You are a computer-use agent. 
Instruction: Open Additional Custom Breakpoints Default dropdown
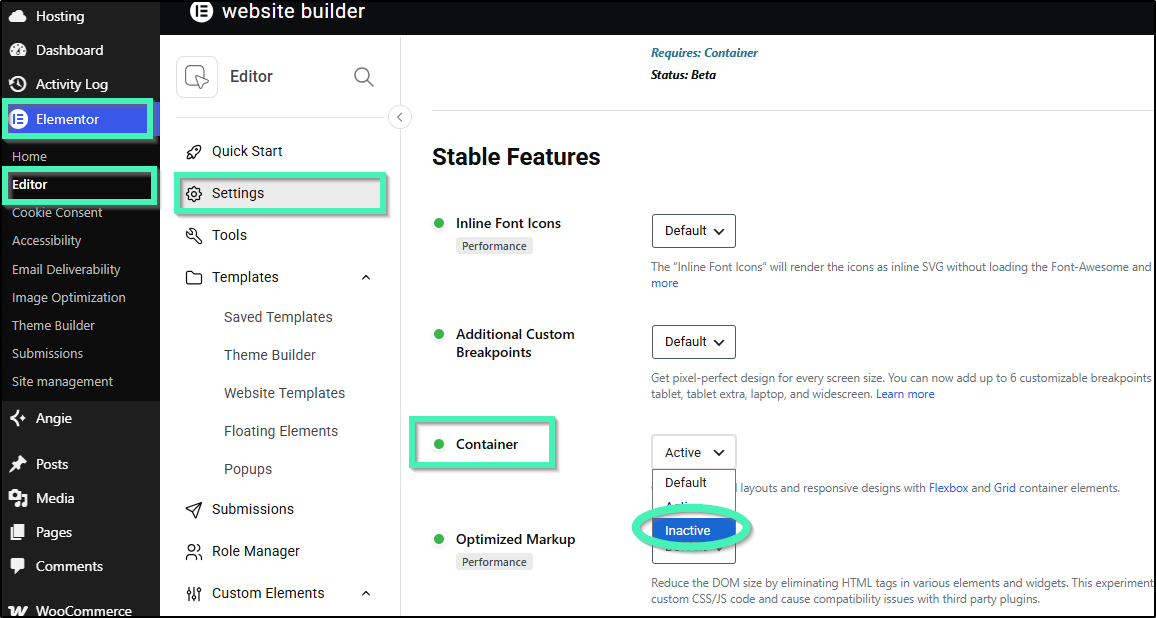pos(694,341)
